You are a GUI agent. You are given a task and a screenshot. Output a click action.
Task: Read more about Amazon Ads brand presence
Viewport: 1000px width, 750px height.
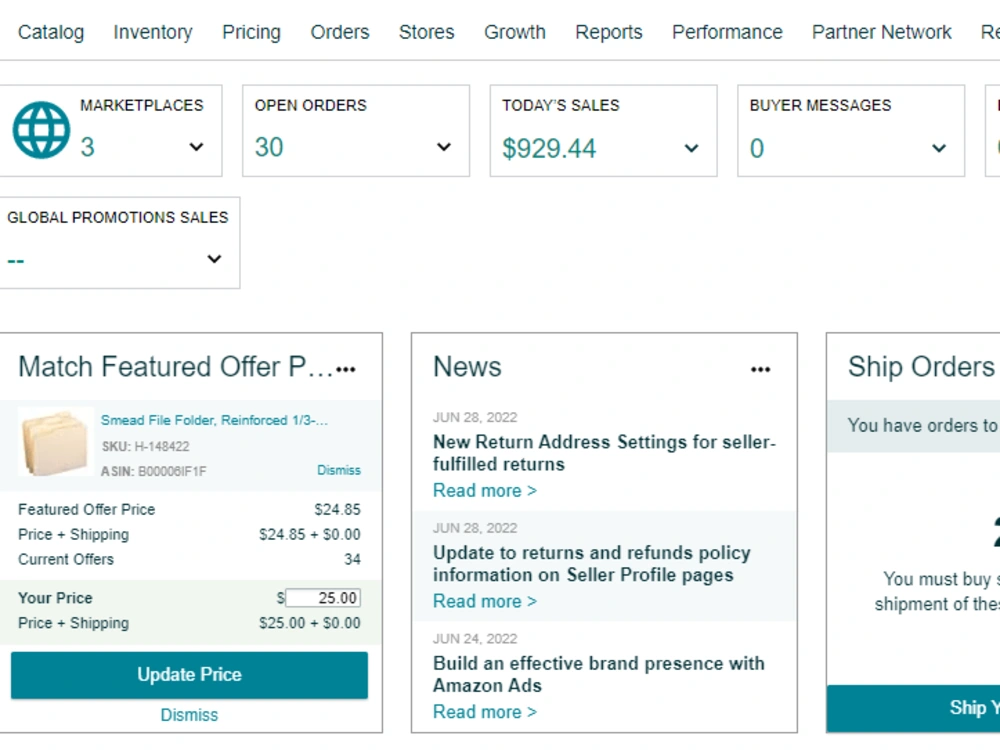click(485, 712)
